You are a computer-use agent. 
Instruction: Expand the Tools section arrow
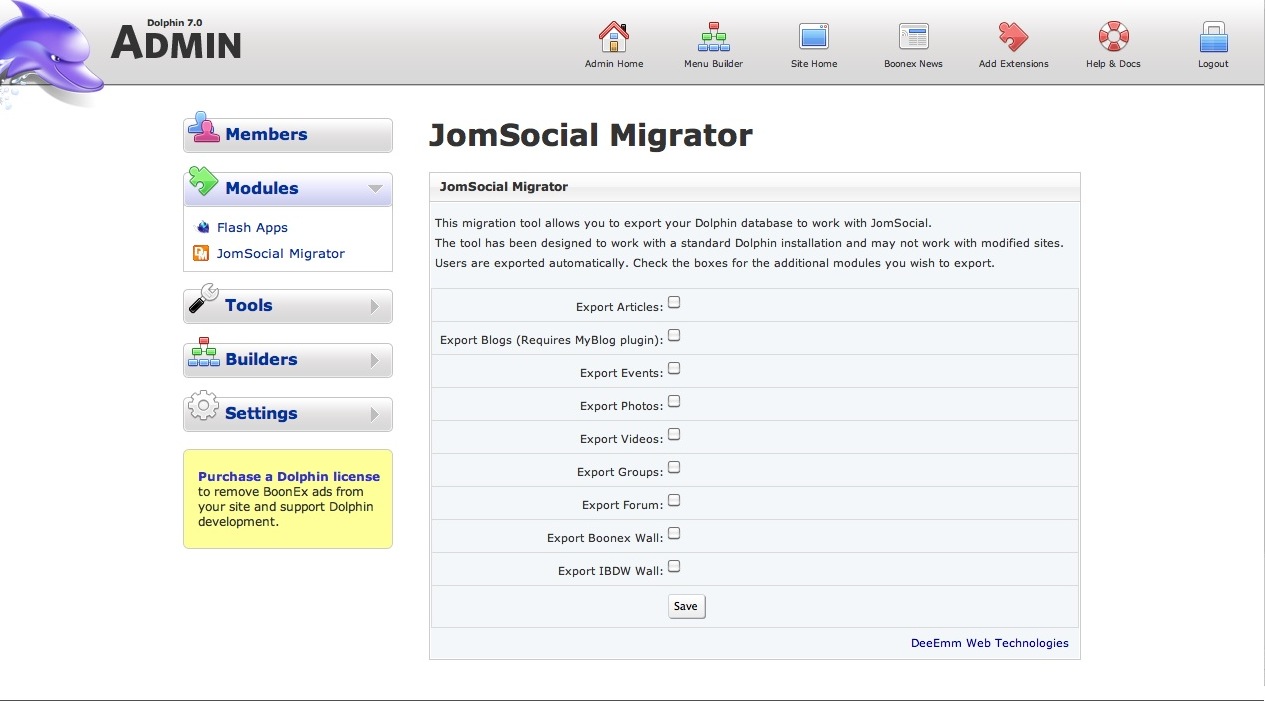click(376, 306)
